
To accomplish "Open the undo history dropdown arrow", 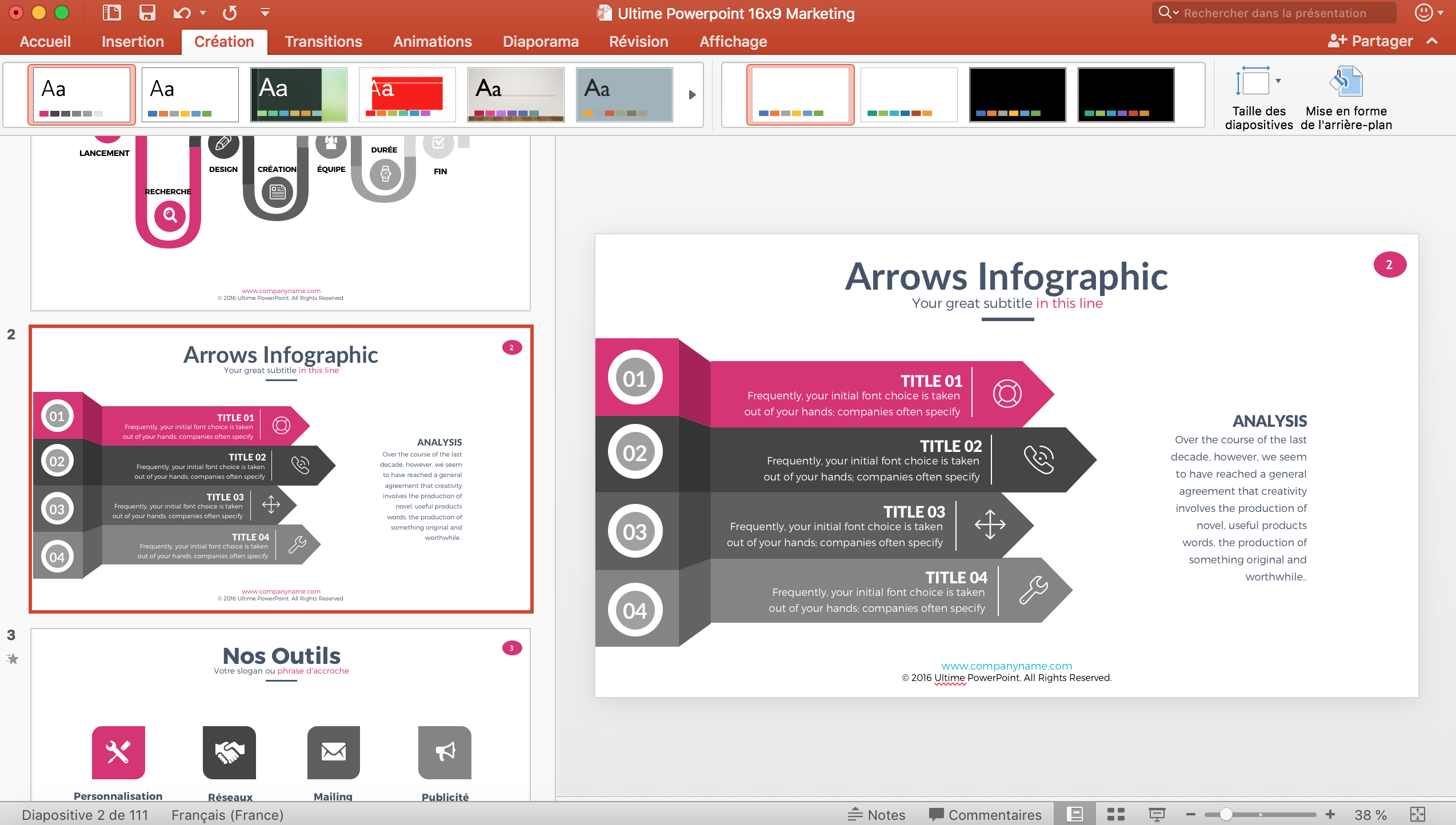I will 203,13.
